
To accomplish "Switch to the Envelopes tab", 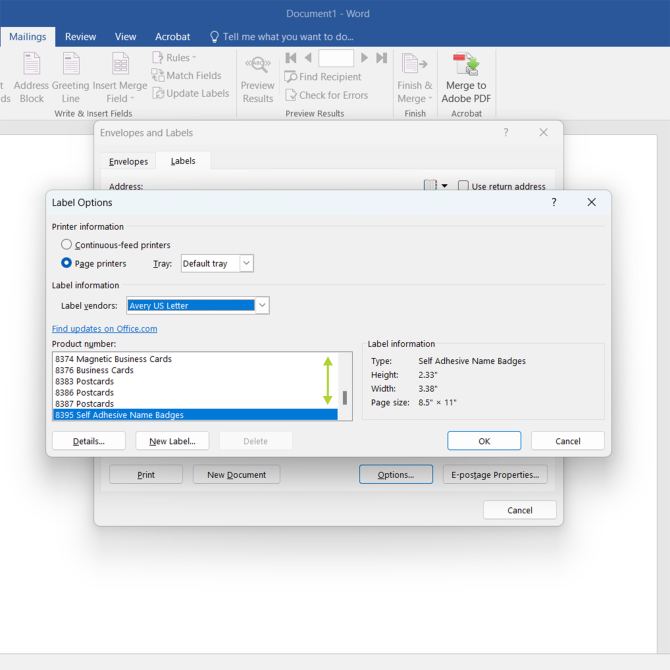I will click(x=129, y=162).
